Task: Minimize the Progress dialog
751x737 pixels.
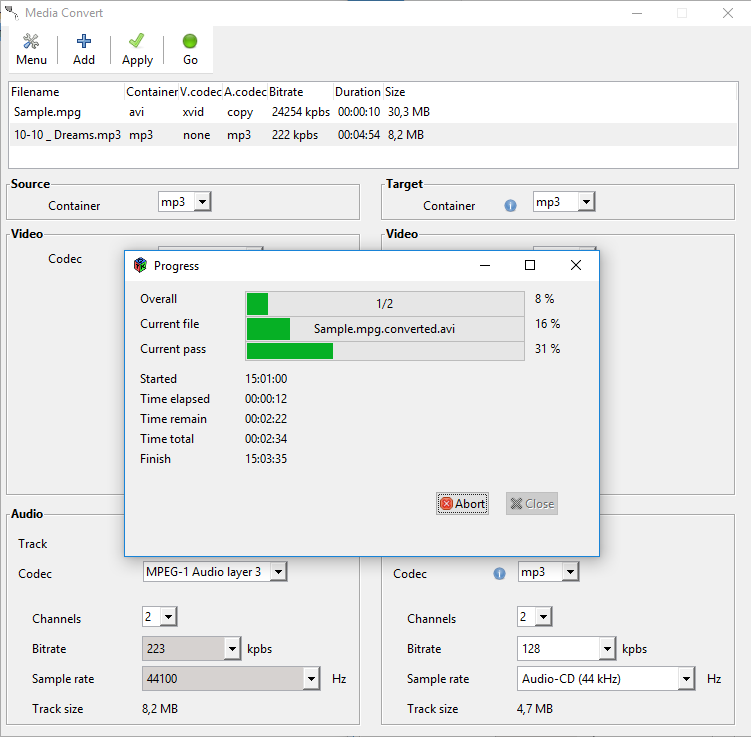Action: click(x=485, y=265)
